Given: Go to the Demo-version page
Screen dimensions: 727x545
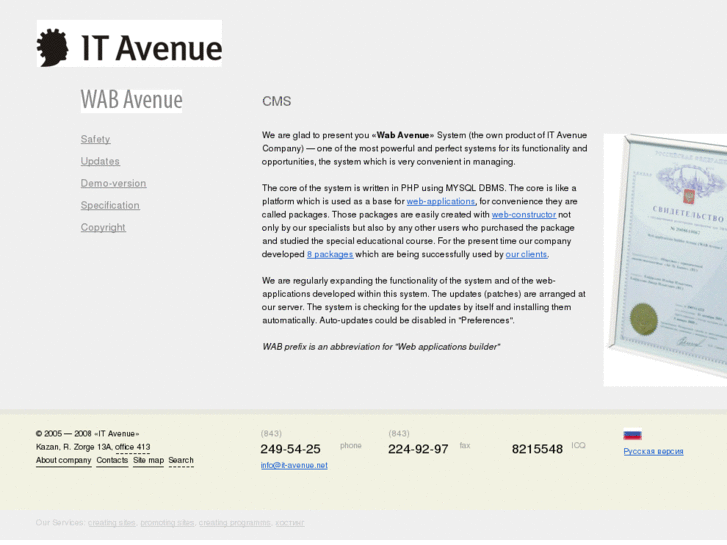Looking at the screenshot, I should pyautogui.click(x=114, y=183).
